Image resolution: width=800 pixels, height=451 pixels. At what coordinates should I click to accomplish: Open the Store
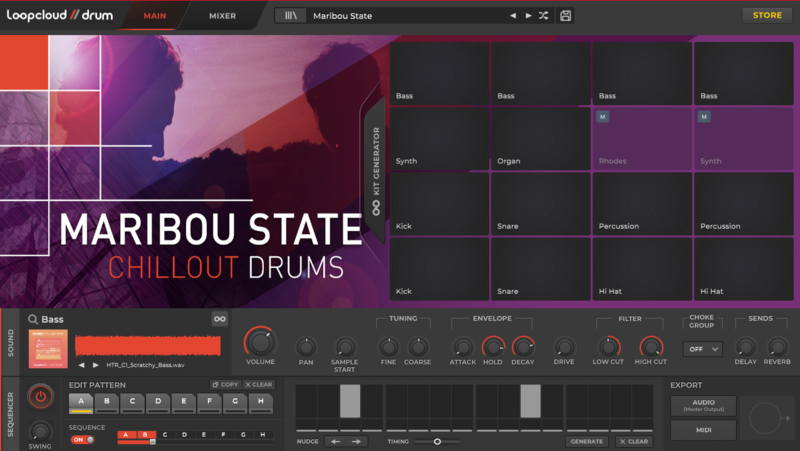(x=767, y=15)
